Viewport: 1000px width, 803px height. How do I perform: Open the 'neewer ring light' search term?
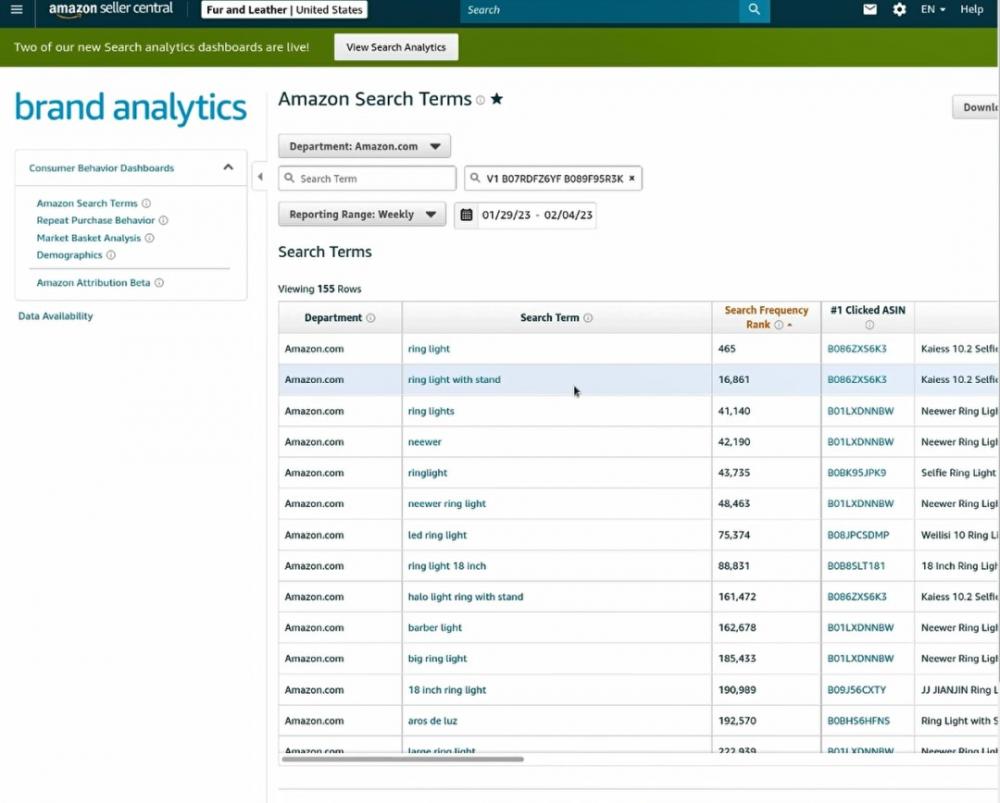(x=446, y=504)
